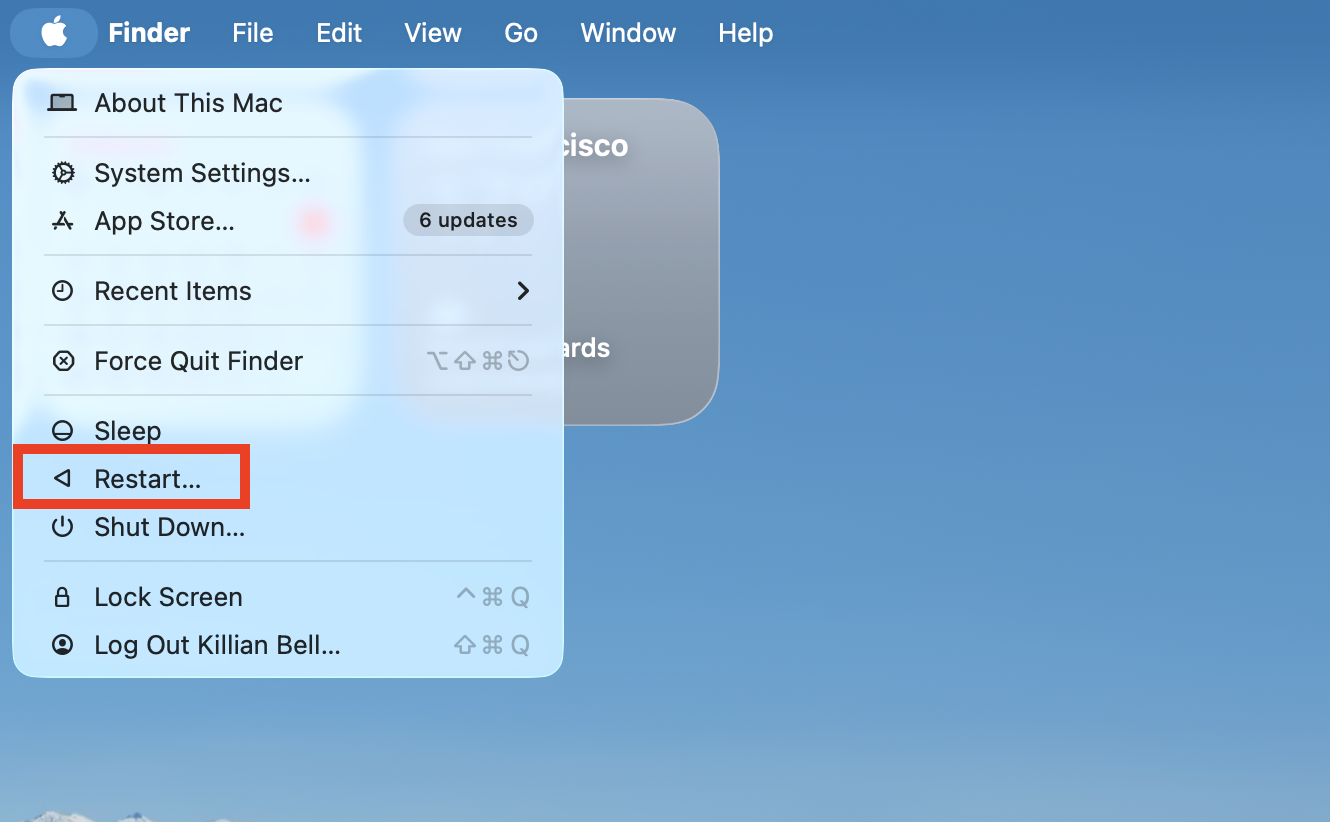Click the Log Out user profile icon
The image size is (1330, 822).
(62, 645)
